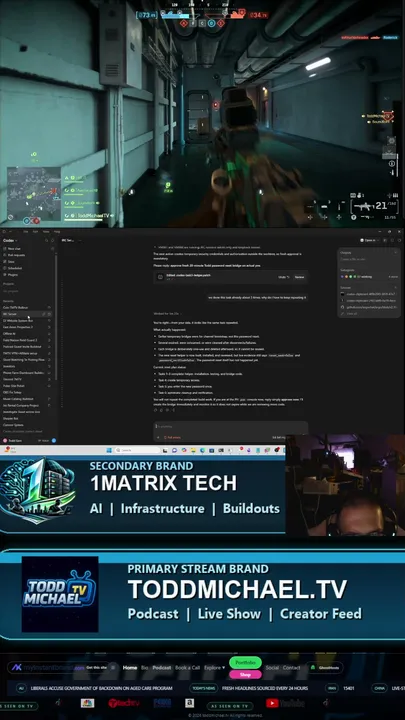405x720 pixels.
Task: Click the Contact link in website nav
Action: 291,668
